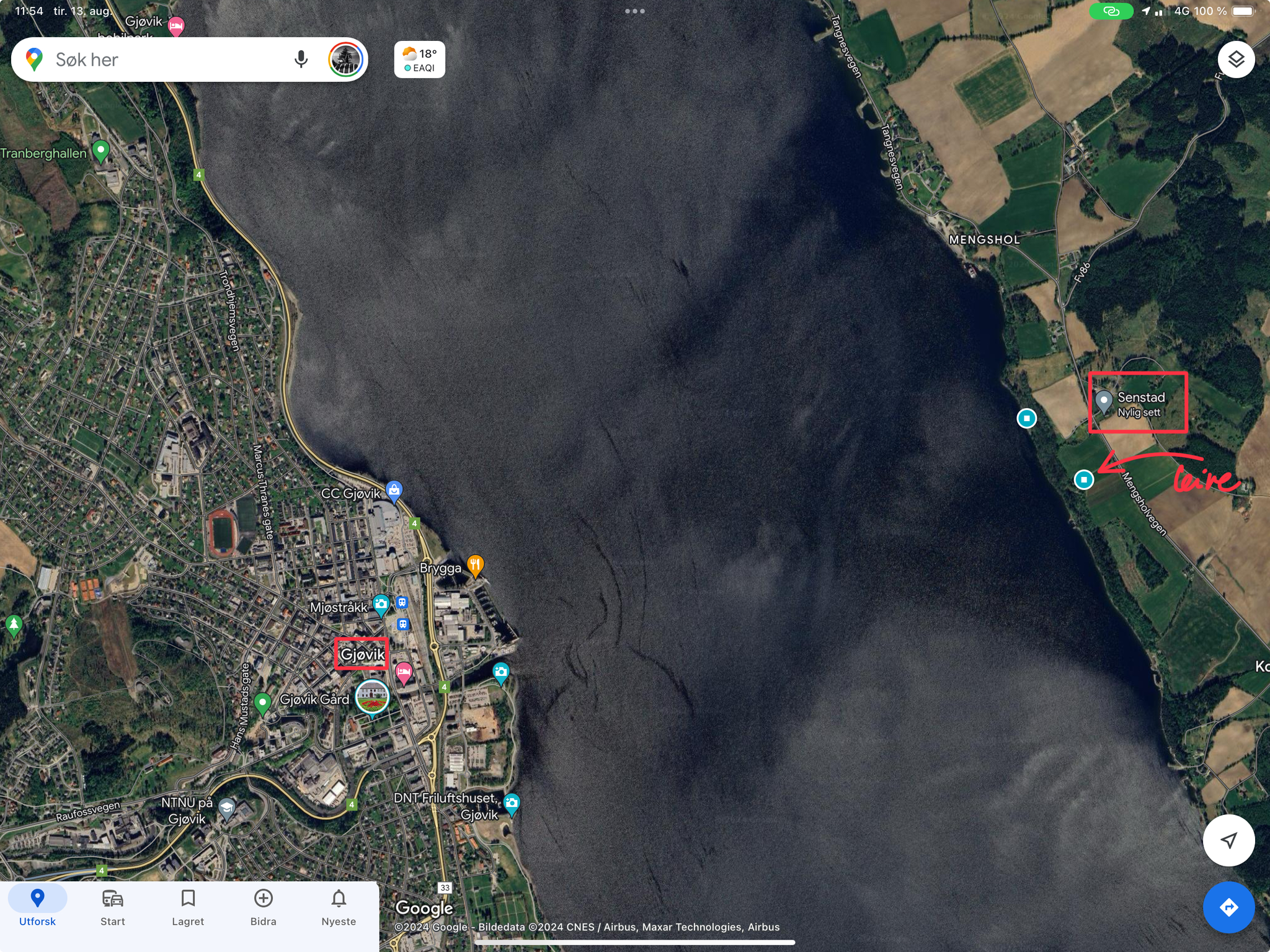The image size is (1270, 952).
Task: Open the Lagret tab
Action: pyautogui.click(x=188, y=907)
